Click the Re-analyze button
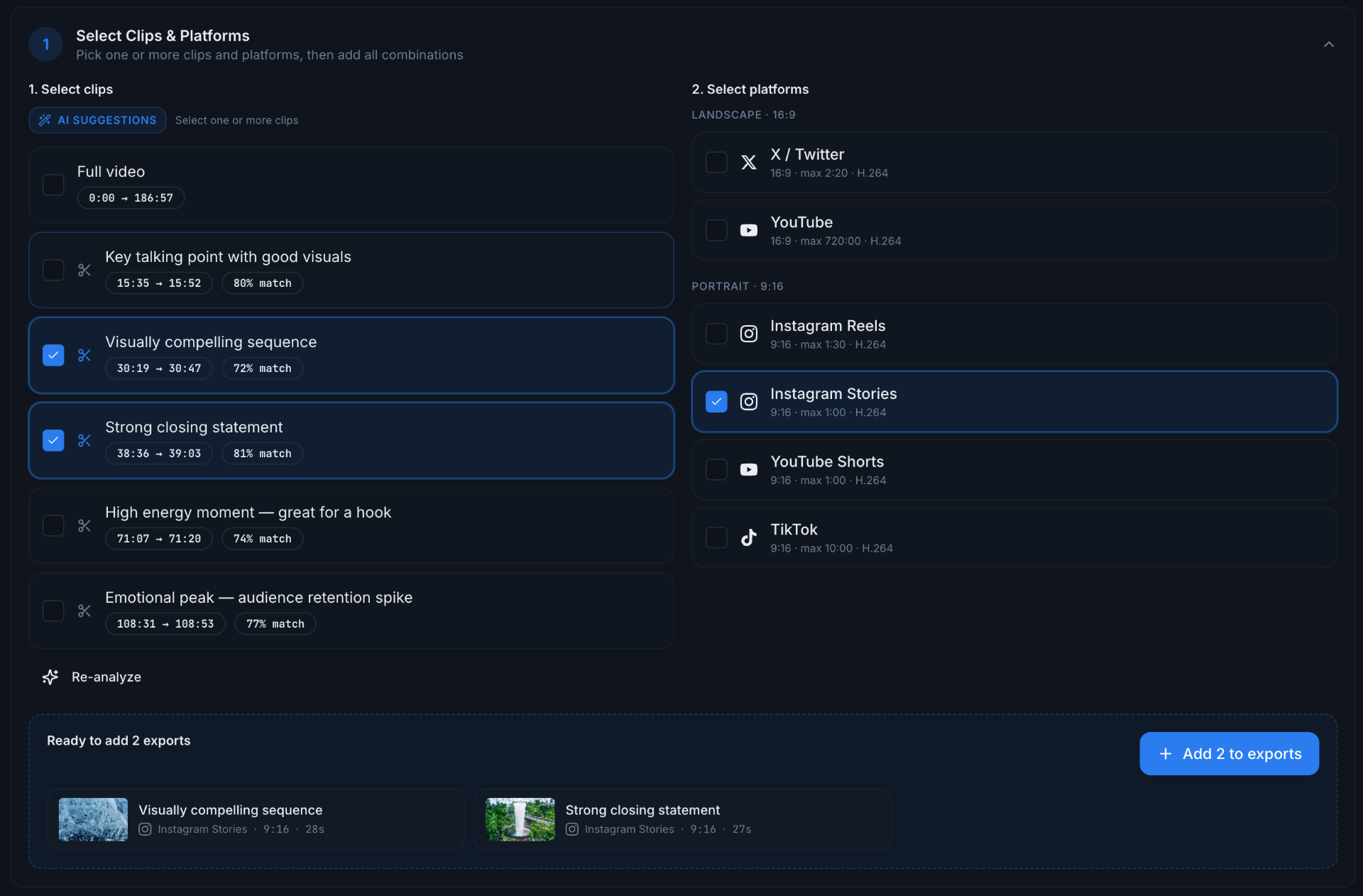1363x896 pixels. 92,677
